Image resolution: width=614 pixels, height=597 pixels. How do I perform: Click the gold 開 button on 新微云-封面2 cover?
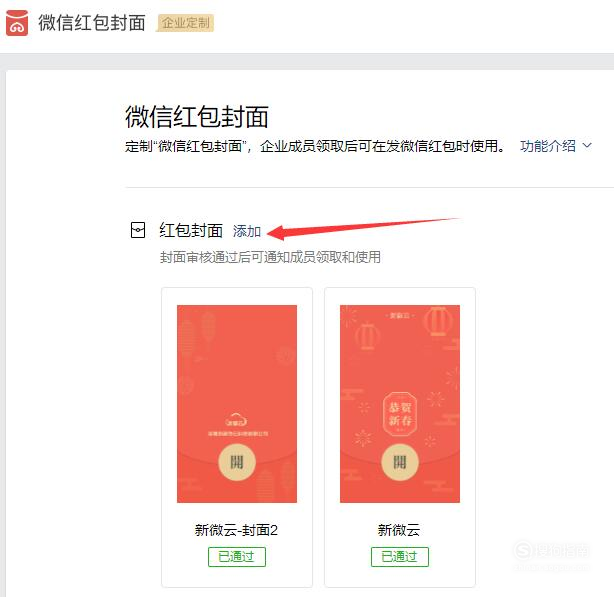click(237, 462)
